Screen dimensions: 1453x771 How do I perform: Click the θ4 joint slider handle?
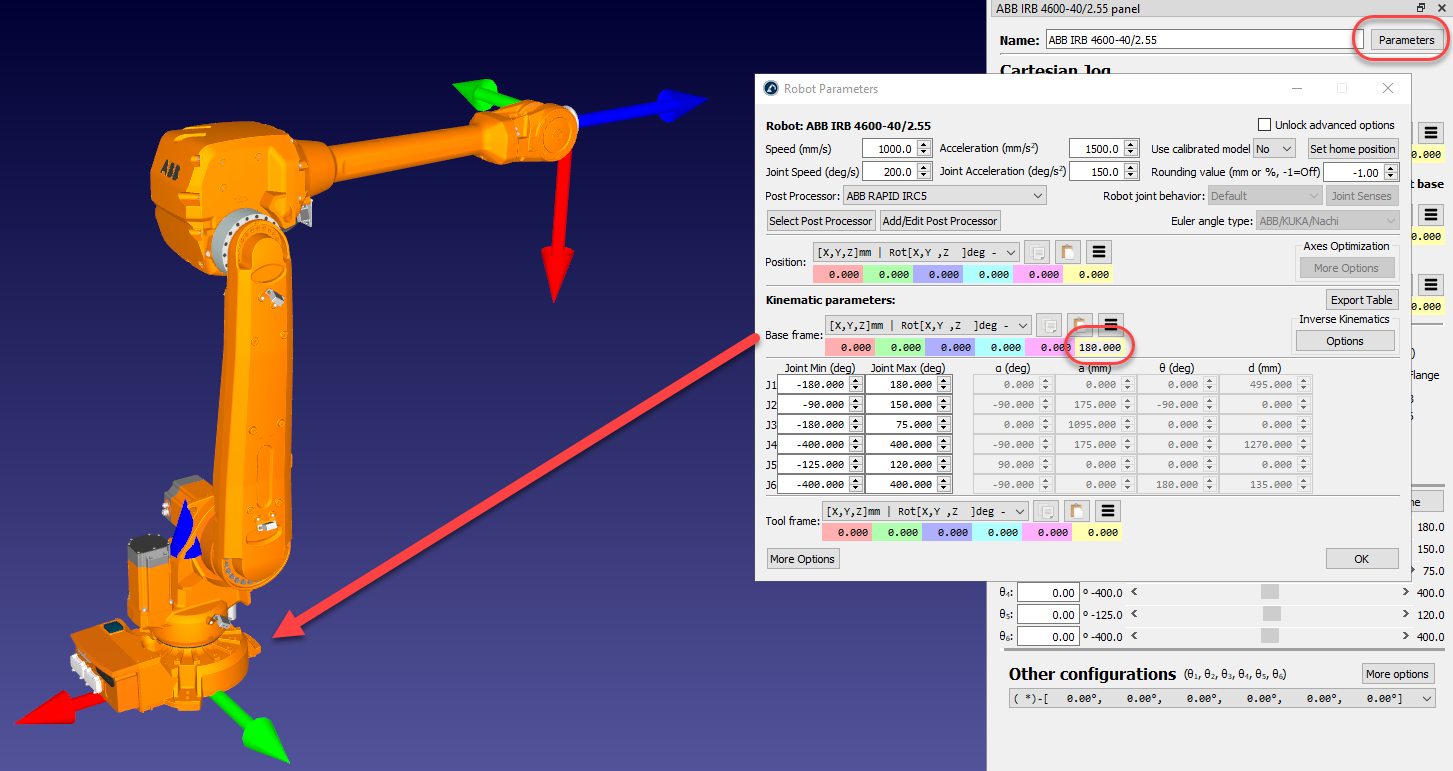tap(1269, 593)
